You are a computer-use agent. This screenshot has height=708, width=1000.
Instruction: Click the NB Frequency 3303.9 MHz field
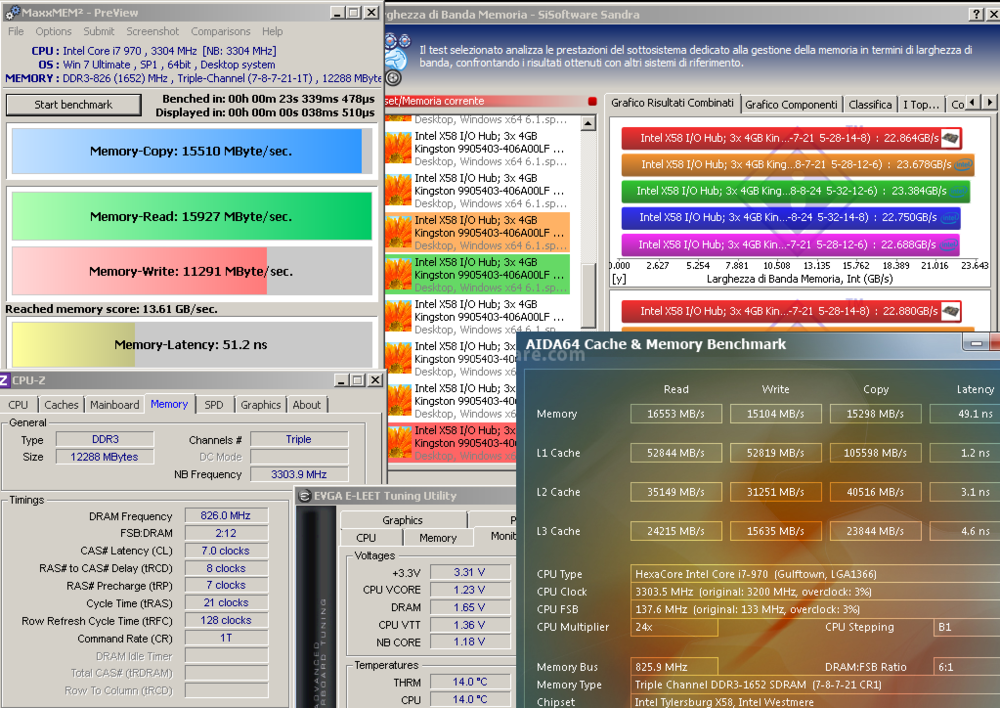299,474
